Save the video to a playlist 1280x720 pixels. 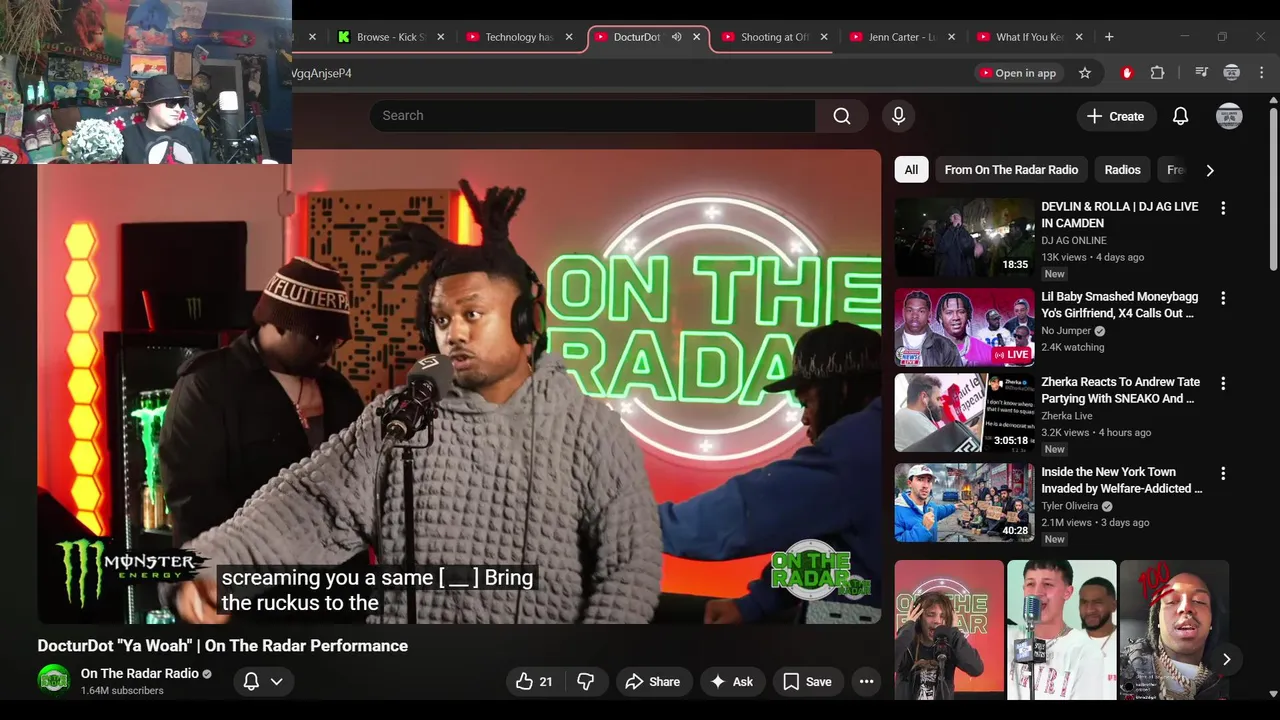tap(807, 682)
